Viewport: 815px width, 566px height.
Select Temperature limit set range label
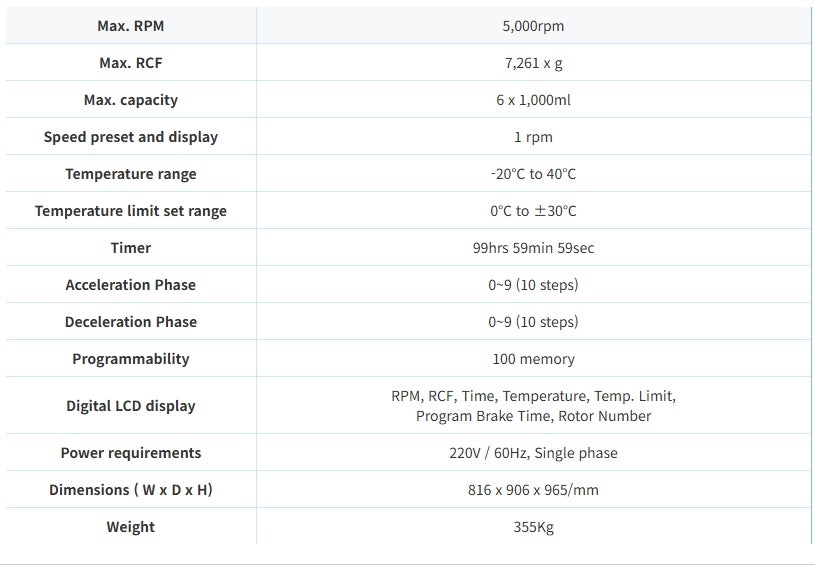[131, 211]
